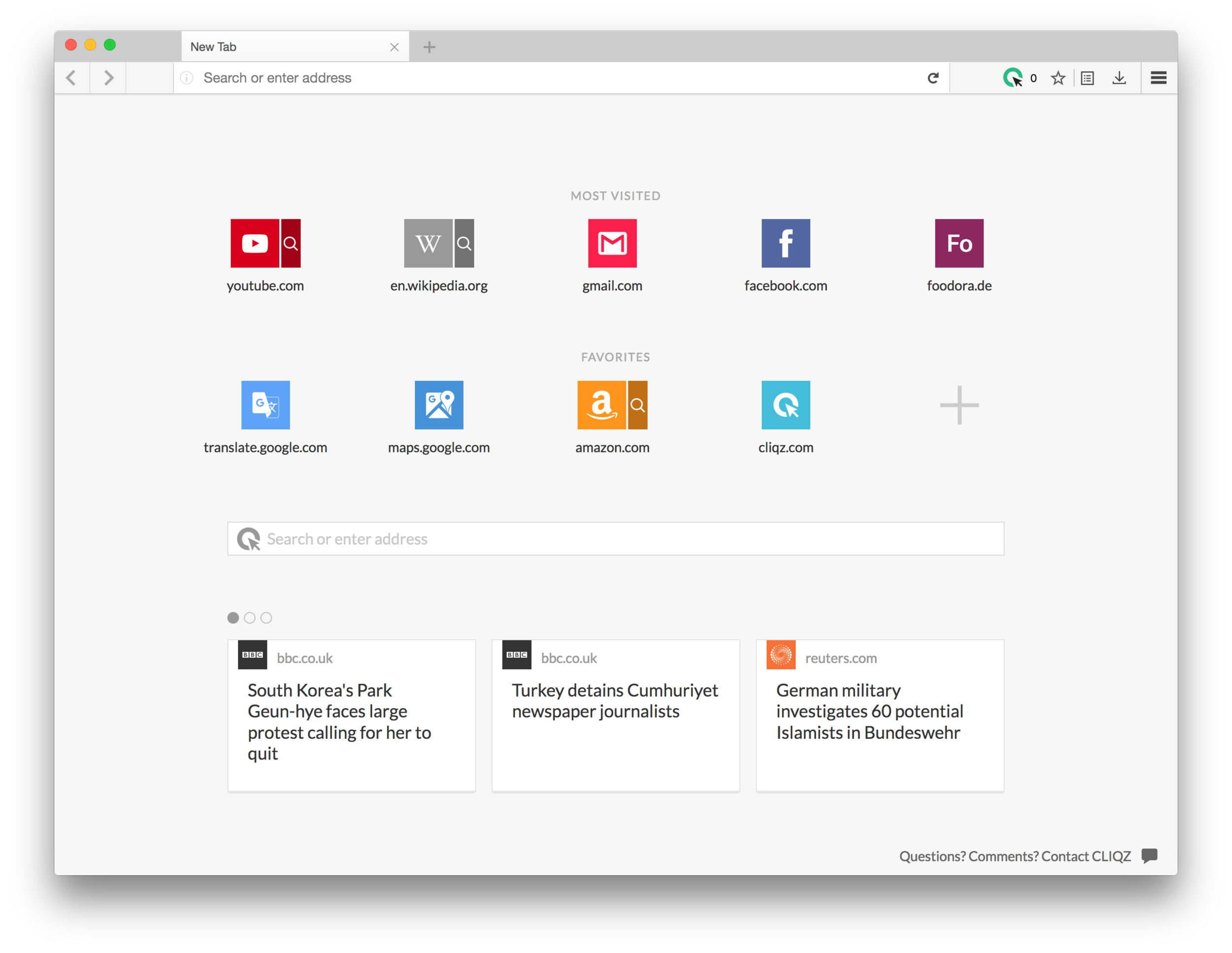The width and height of the screenshot is (1232, 953).
Task: Show bookmarks list icon in toolbar
Action: click(1088, 78)
